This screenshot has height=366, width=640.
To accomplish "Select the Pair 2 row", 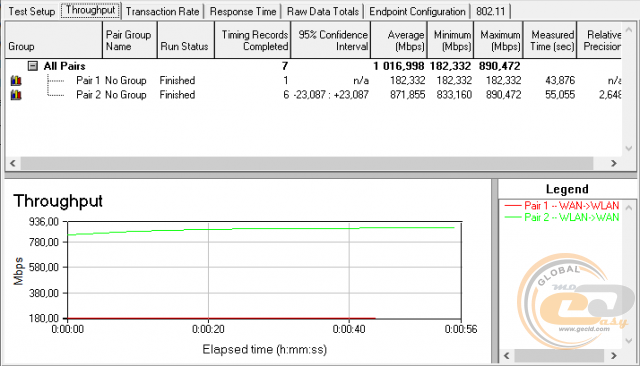I will (x=313, y=95).
